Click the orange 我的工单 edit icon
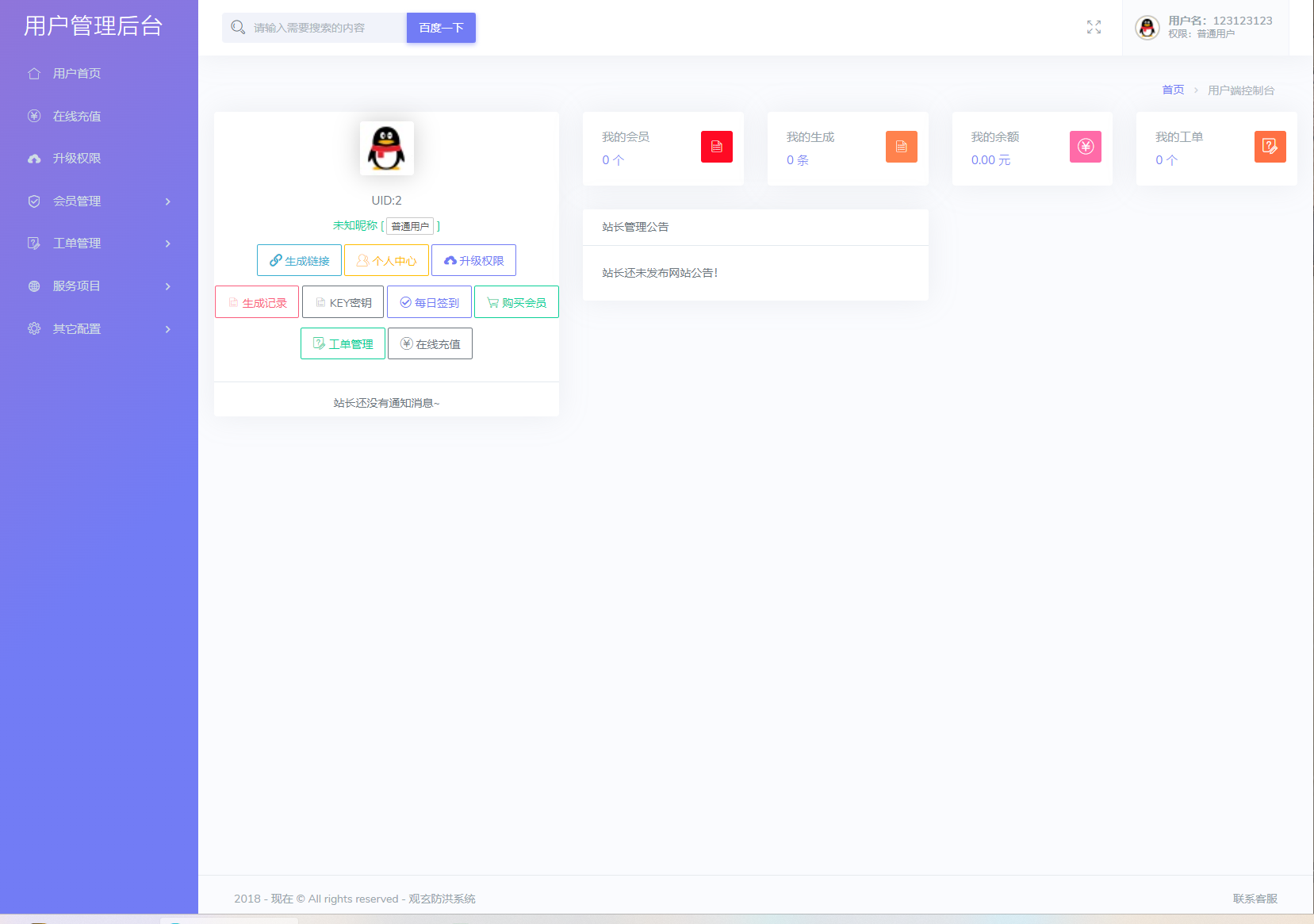The width and height of the screenshot is (1314, 924). [x=1270, y=147]
